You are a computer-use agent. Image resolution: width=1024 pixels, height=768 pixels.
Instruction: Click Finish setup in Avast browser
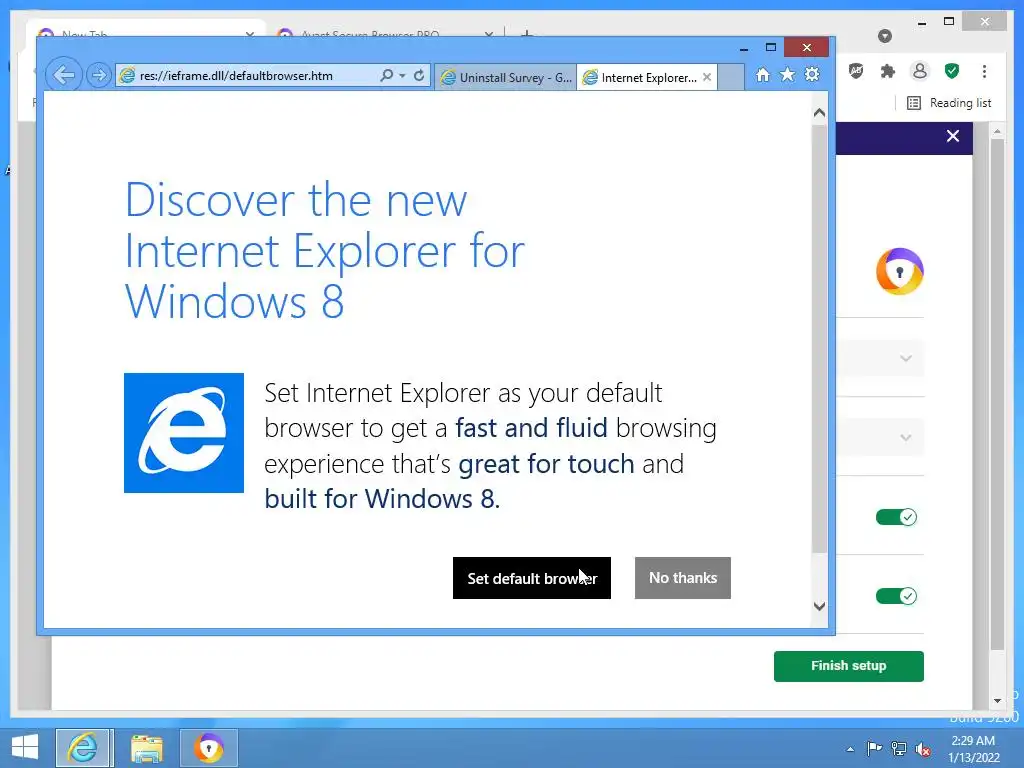[x=848, y=666]
